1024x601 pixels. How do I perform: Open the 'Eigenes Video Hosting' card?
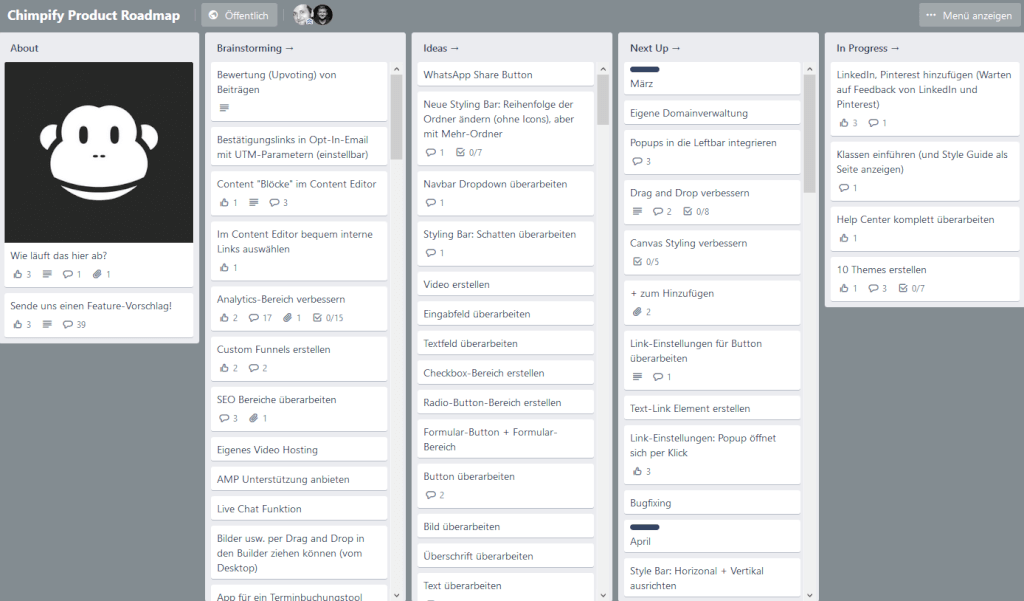tap(299, 449)
